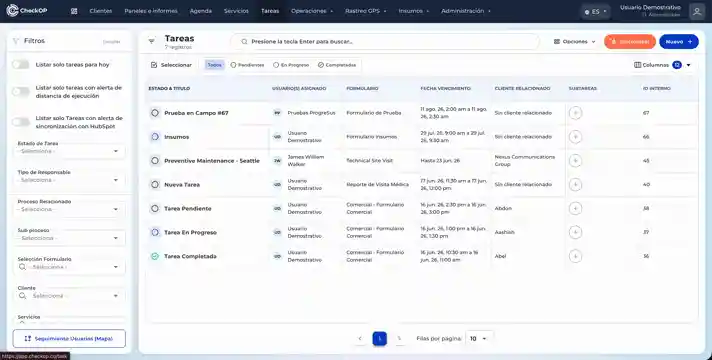This screenshot has height=360, width=712.
Task: Select the Pendientes filter option
Action: tap(247, 65)
